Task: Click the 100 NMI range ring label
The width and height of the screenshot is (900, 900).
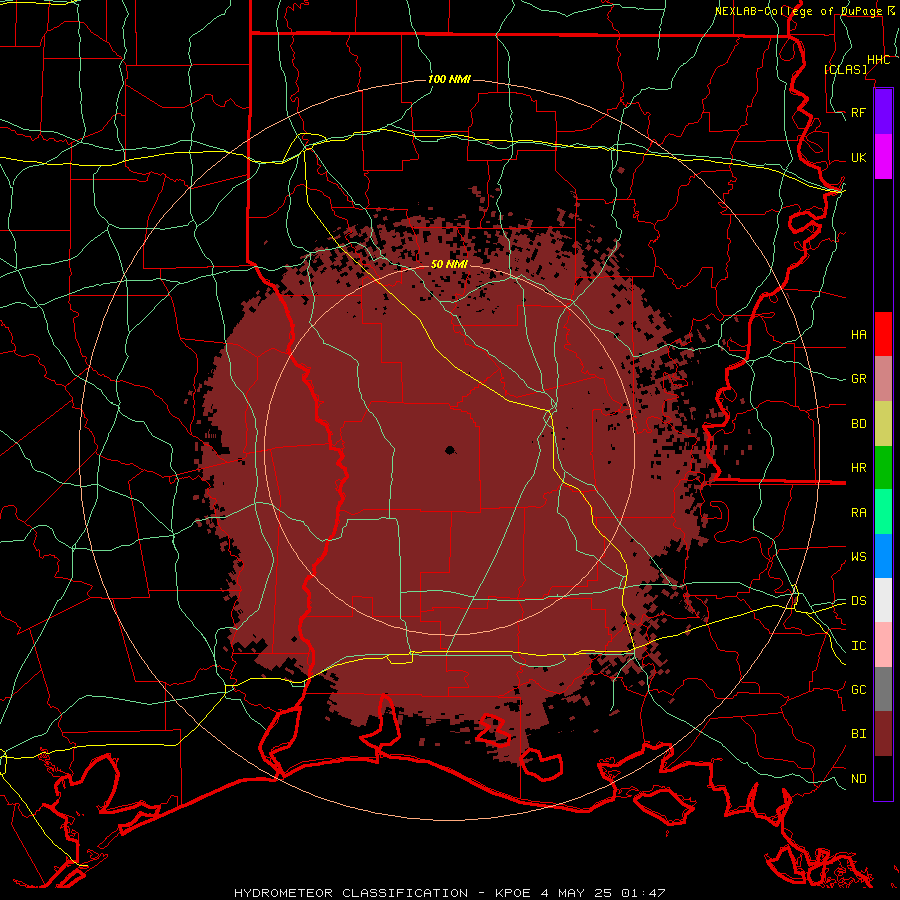Action: pyautogui.click(x=449, y=79)
